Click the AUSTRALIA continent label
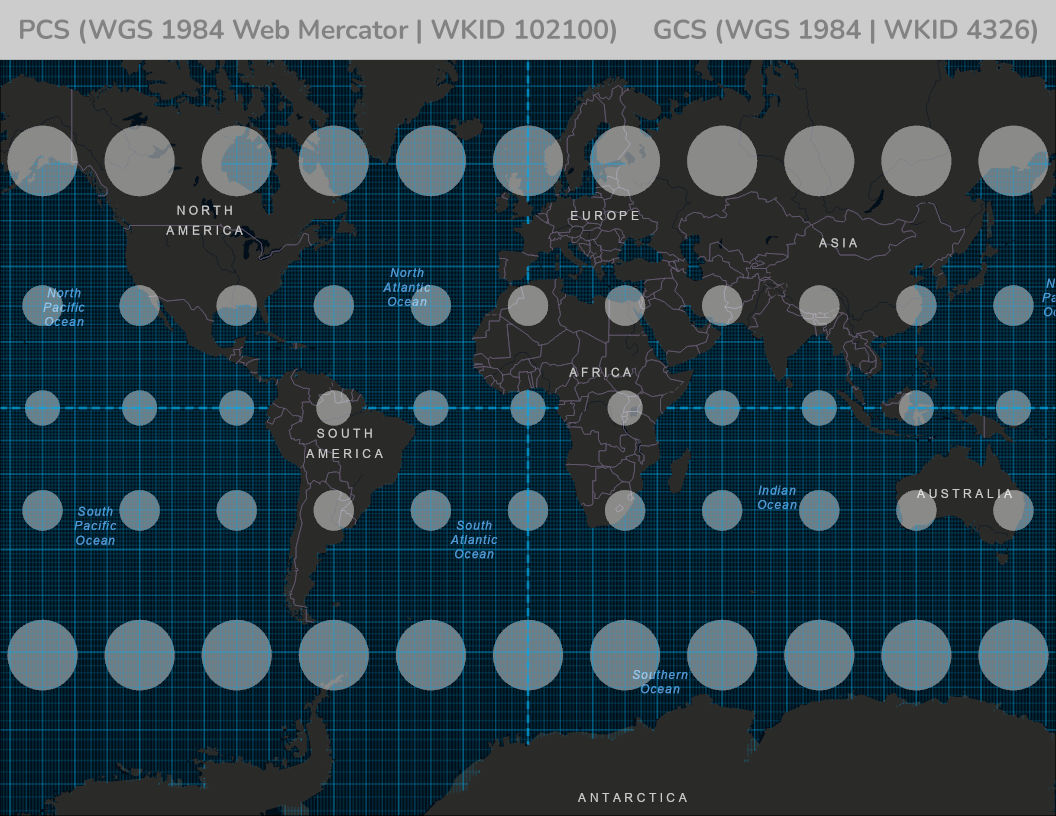Viewport: 1056px width, 816px height. click(x=965, y=494)
